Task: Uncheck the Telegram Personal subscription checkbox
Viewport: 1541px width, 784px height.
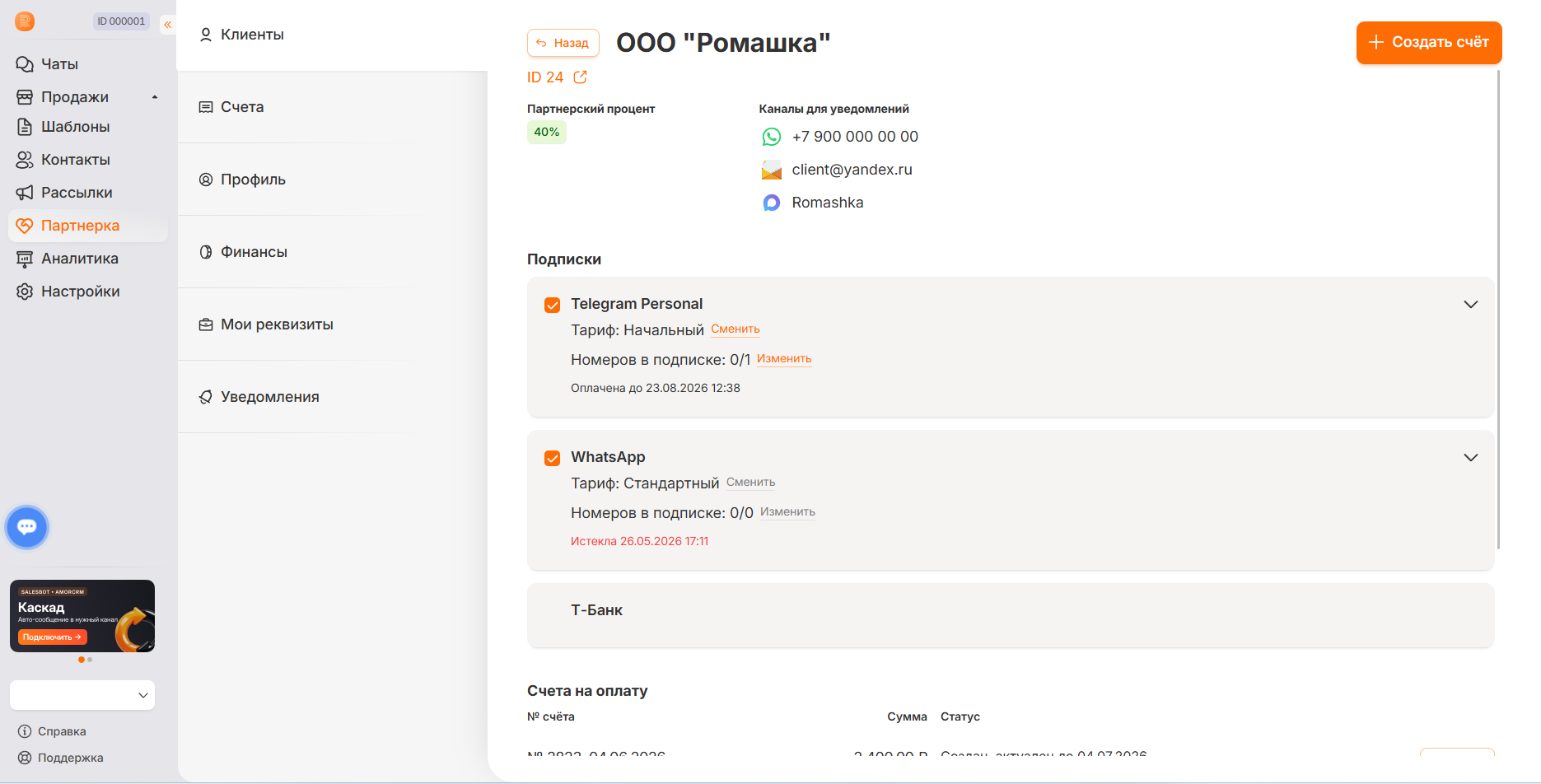Action: (x=553, y=305)
